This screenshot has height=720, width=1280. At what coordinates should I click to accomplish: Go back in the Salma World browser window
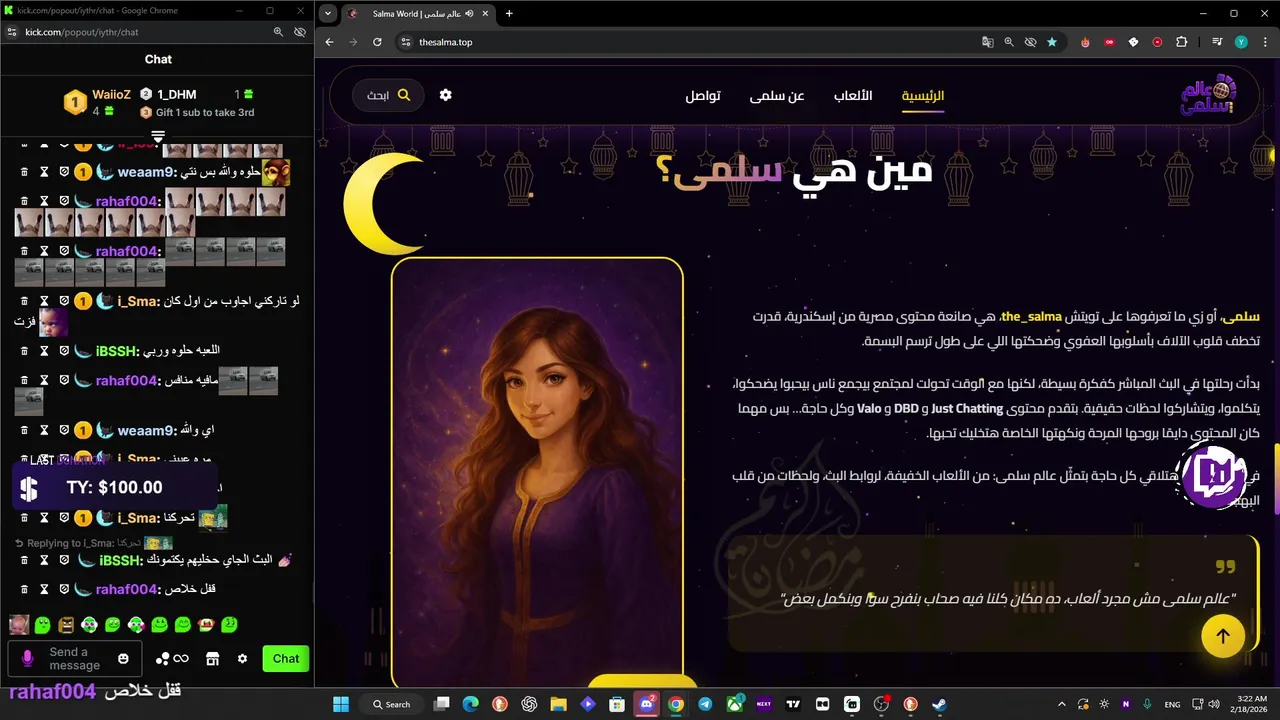329,42
